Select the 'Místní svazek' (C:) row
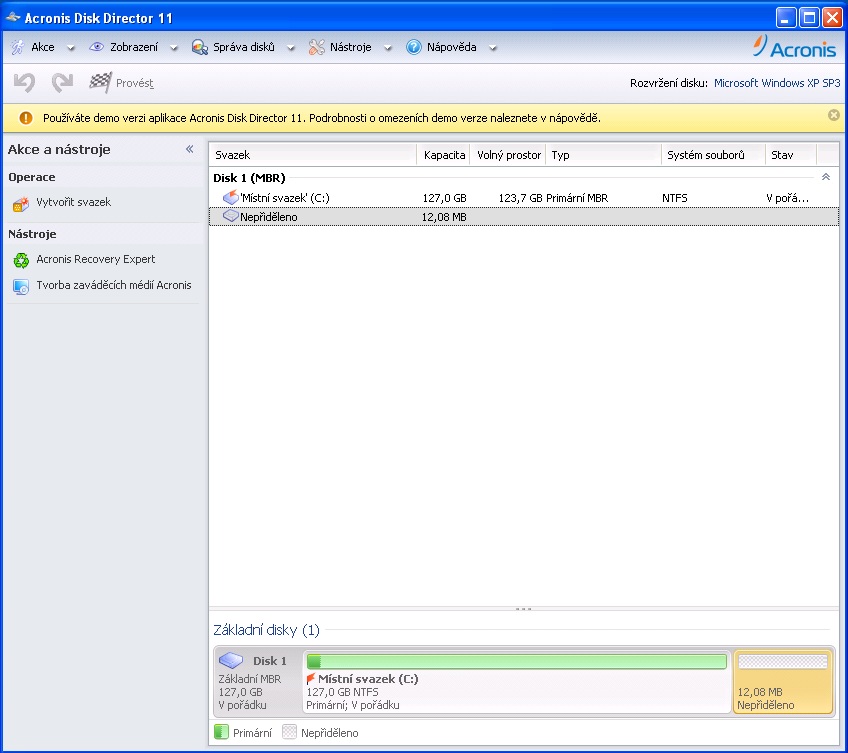848x753 pixels. 524,198
